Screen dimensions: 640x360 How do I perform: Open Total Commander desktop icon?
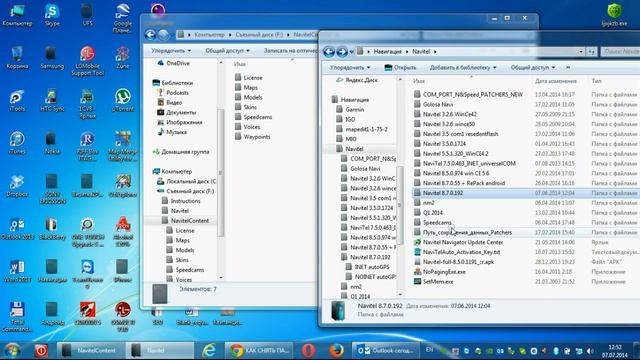pos(17,317)
